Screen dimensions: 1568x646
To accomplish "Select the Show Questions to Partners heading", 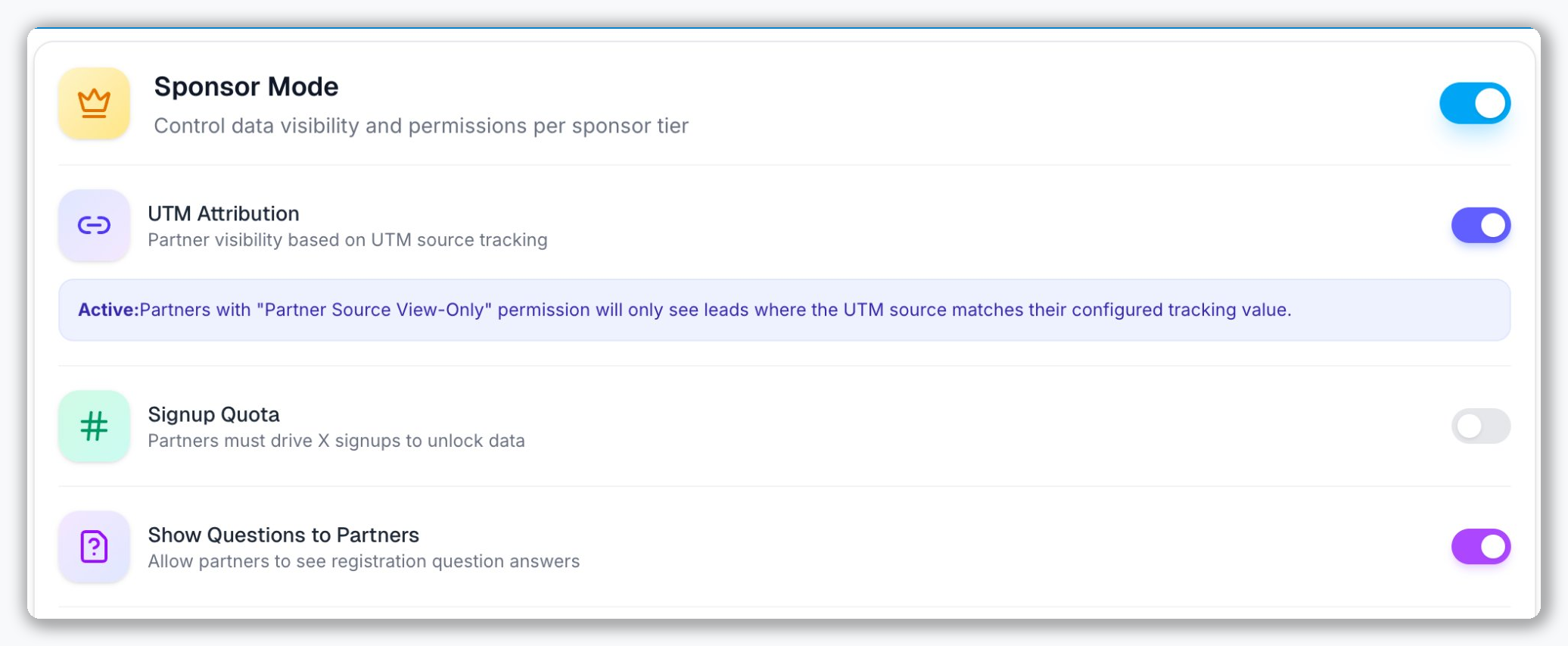I will pos(284,535).
